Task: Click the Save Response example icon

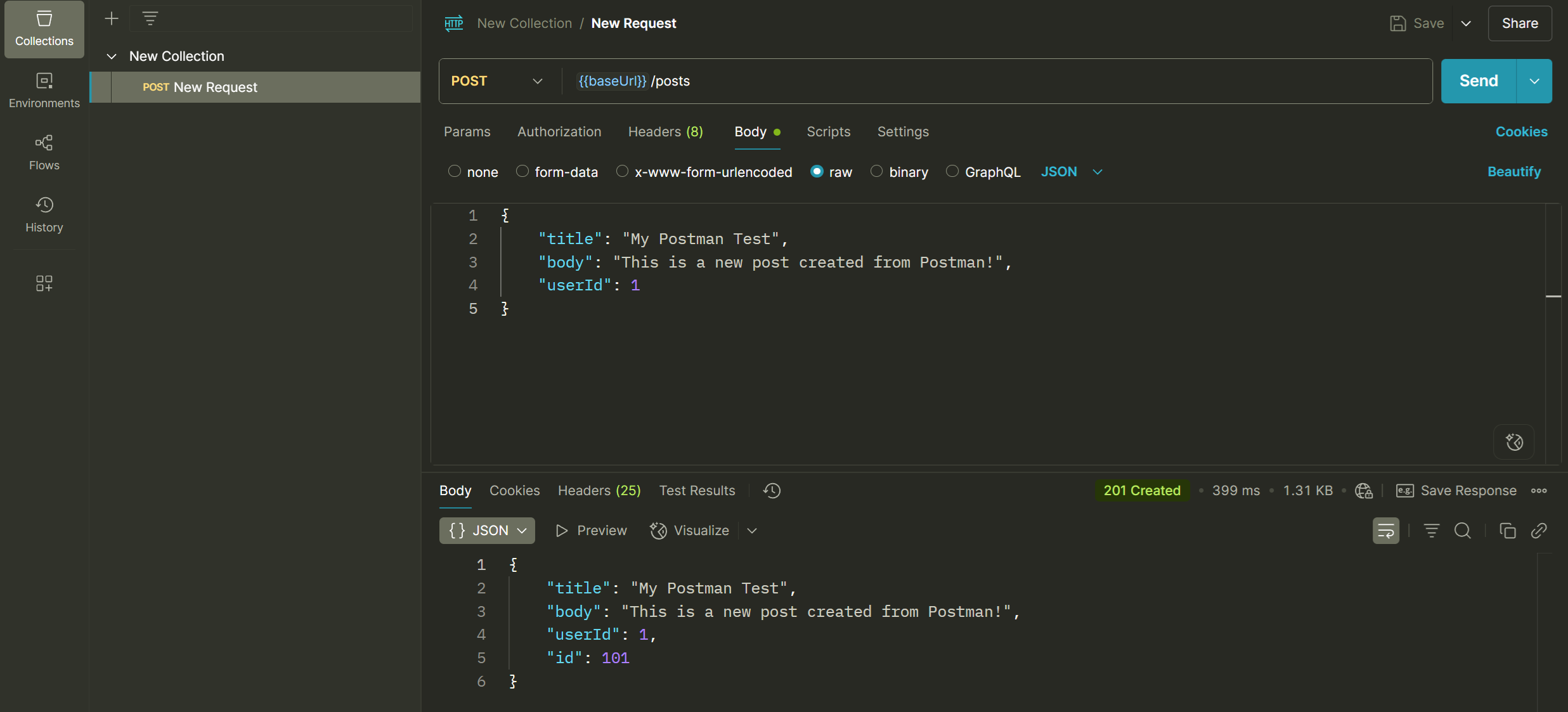Action: (x=1405, y=491)
